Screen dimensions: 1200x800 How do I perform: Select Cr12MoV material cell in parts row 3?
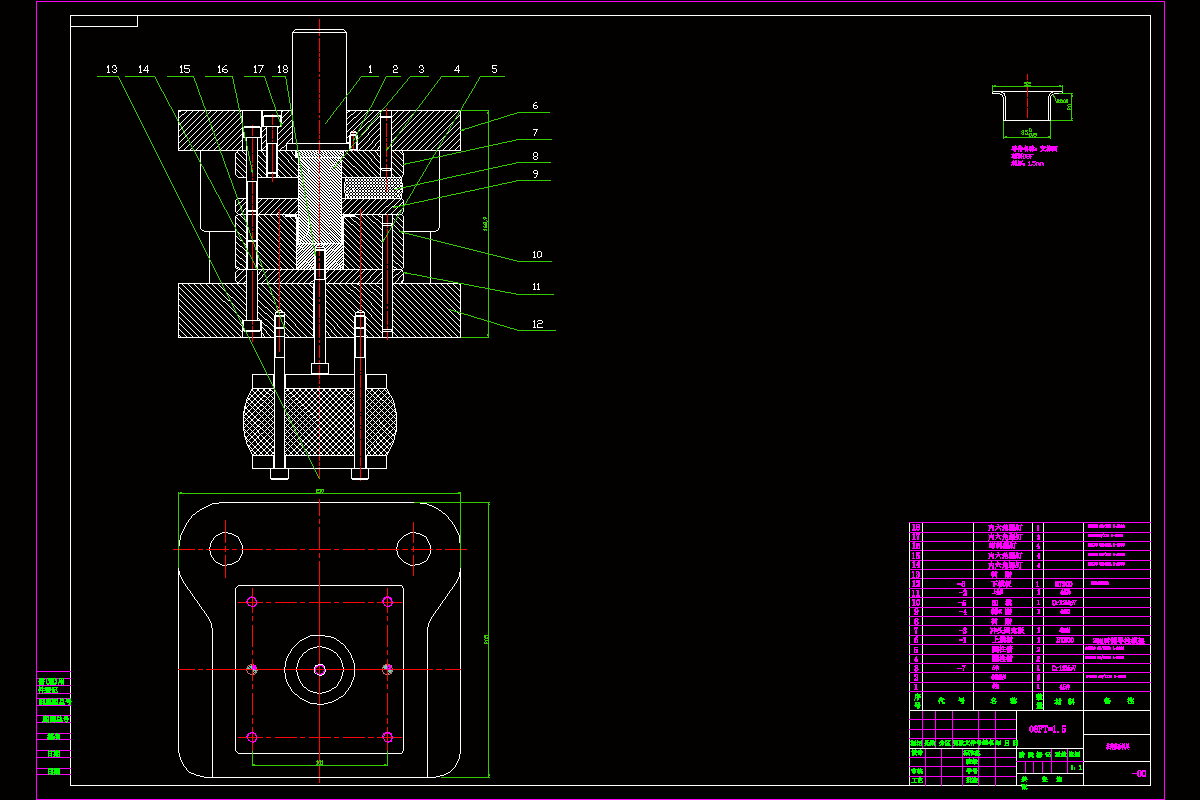point(1064,668)
